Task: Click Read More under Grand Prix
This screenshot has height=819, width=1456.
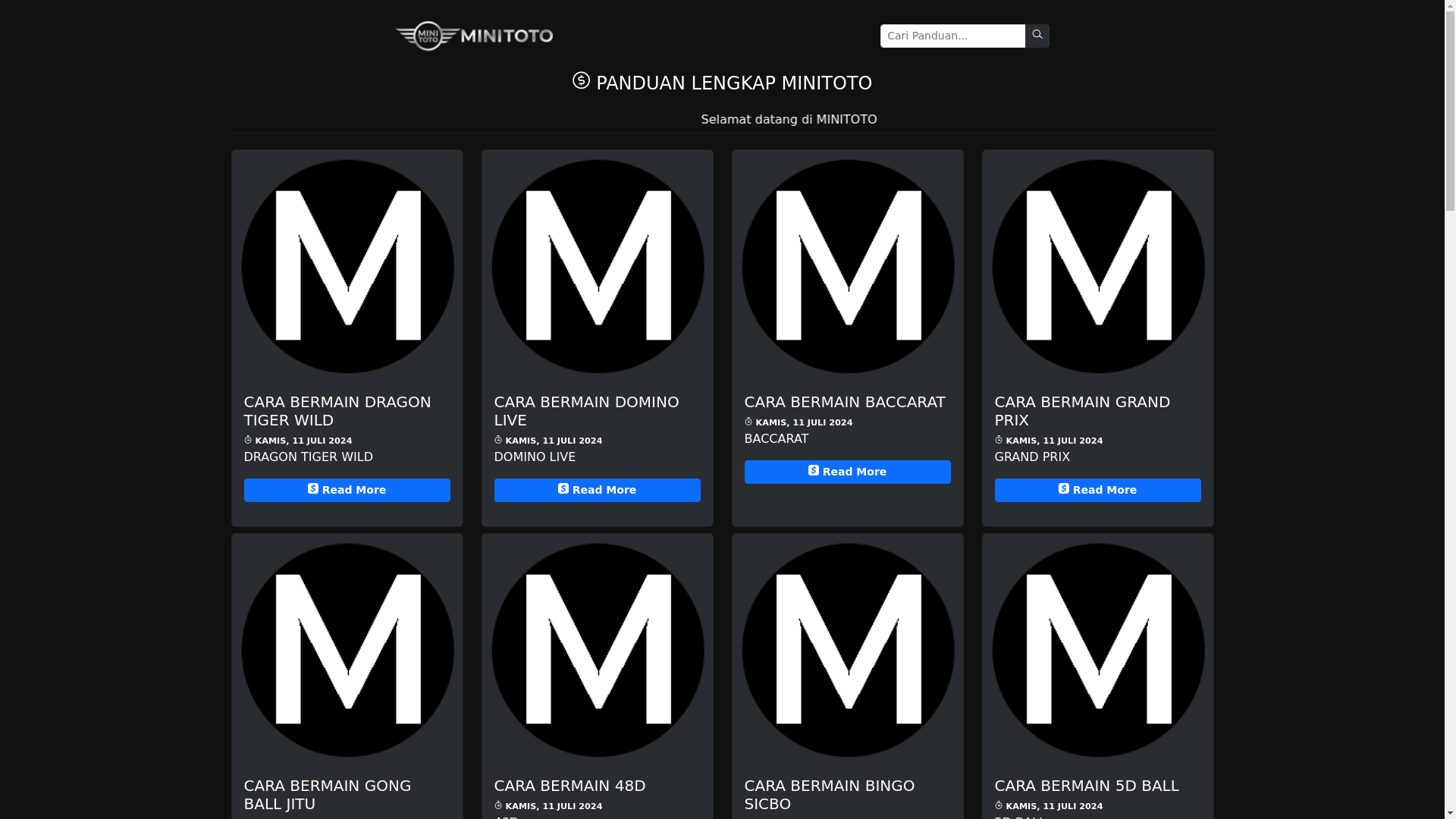Action: [1098, 490]
